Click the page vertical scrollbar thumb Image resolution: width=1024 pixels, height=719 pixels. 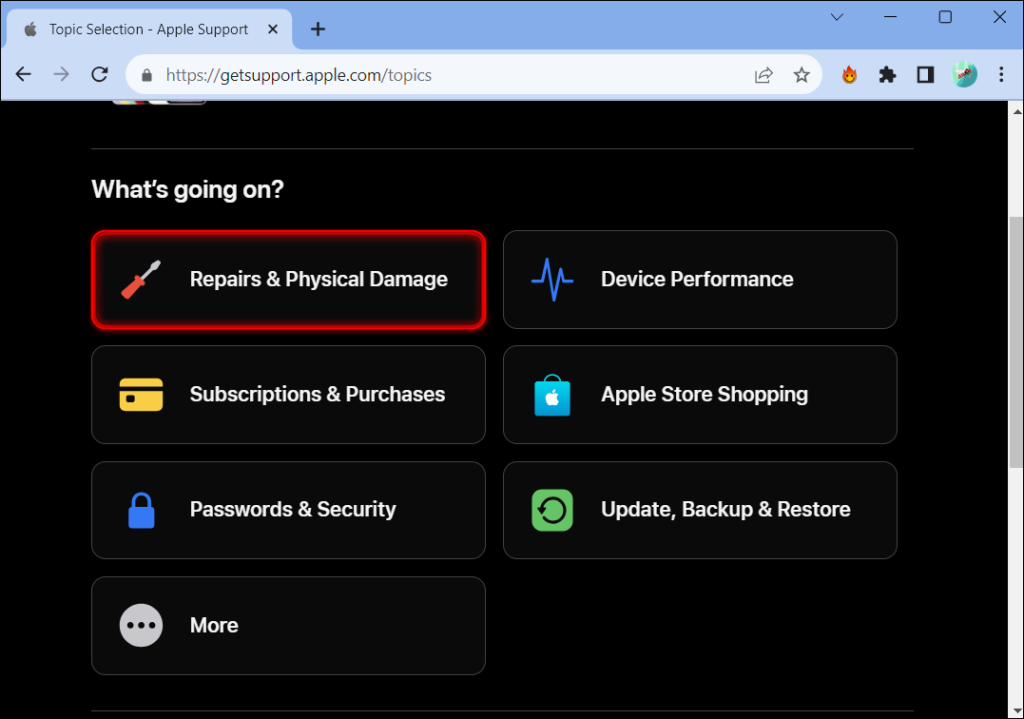(x=1016, y=342)
